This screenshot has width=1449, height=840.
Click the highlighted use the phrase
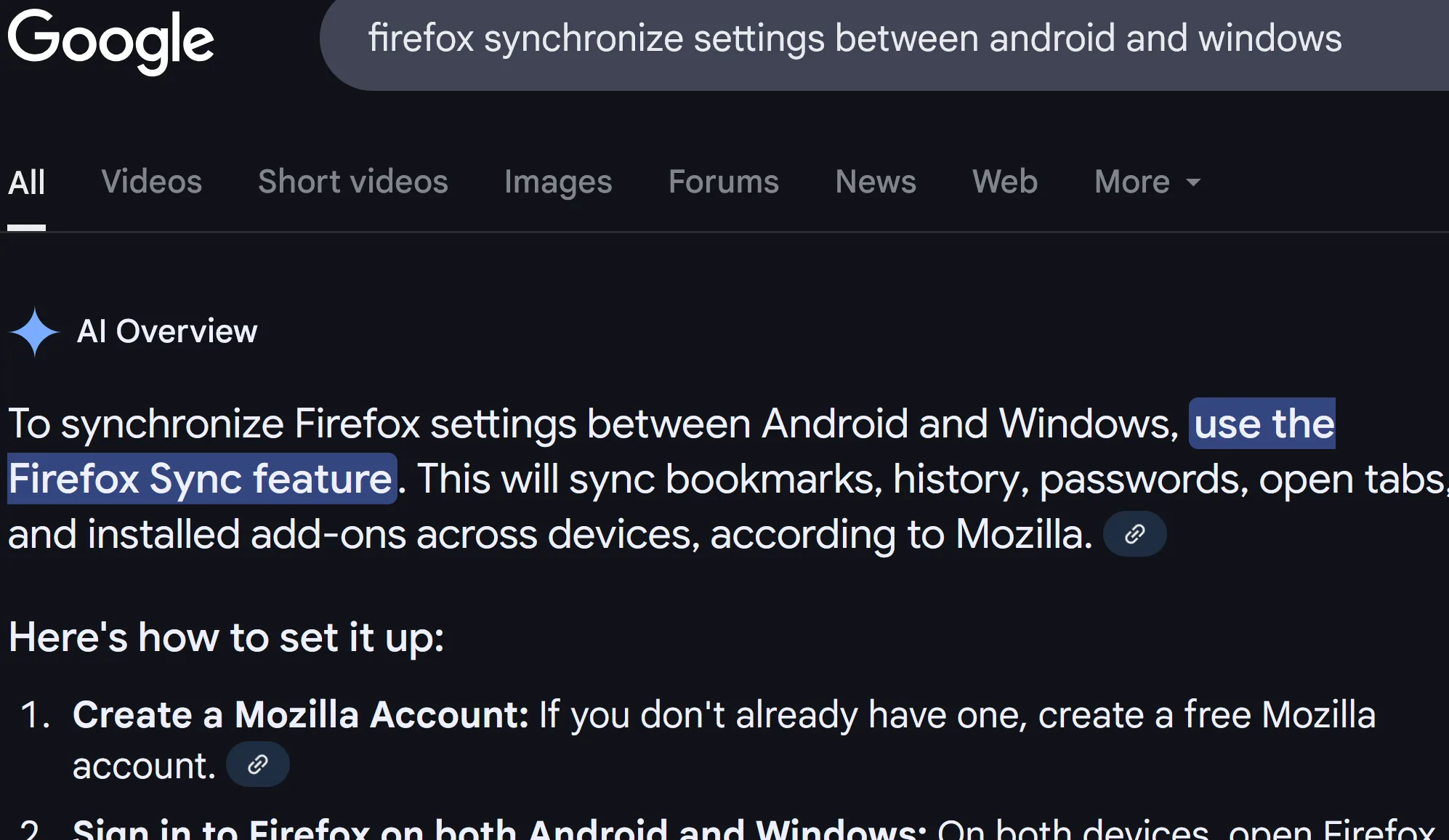click(1261, 424)
